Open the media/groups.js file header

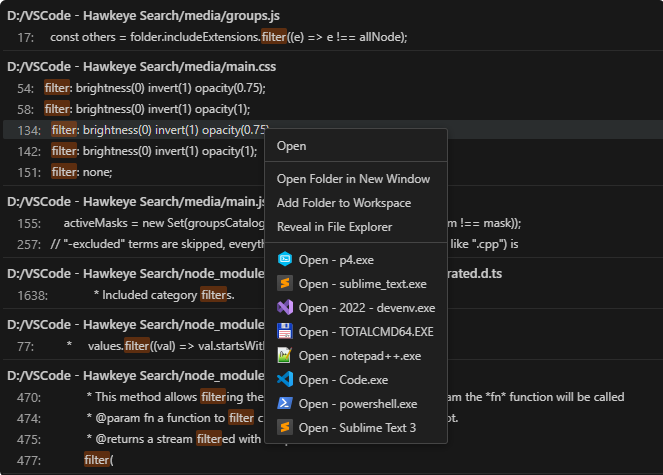coord(143,16)
